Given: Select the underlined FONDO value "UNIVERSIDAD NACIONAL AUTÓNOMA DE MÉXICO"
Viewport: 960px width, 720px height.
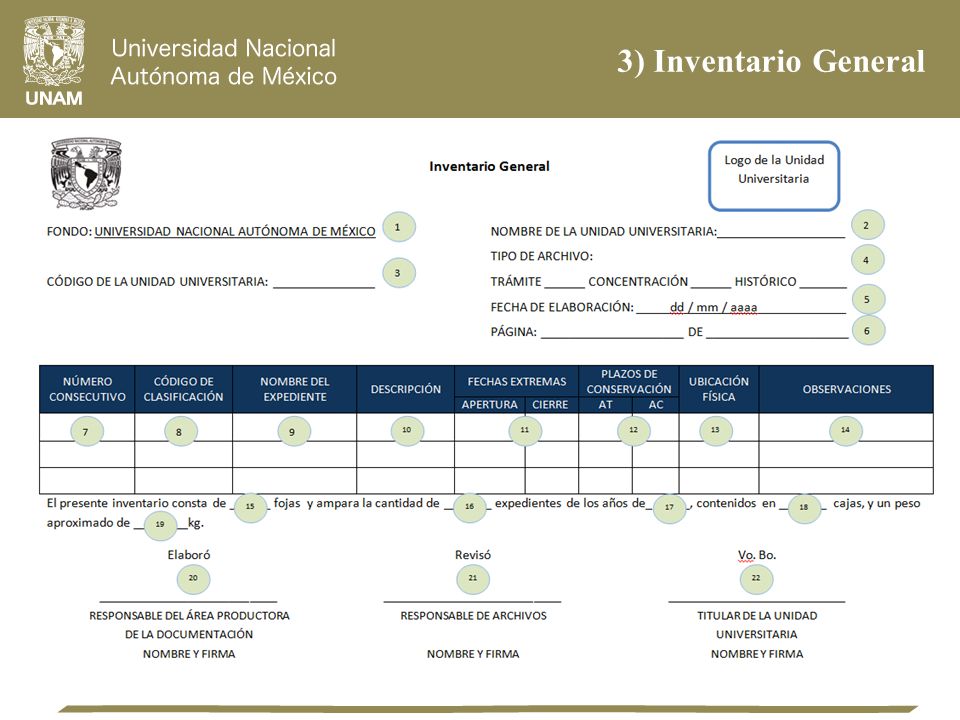Looking at the screenshot, I should click(235, 231).
